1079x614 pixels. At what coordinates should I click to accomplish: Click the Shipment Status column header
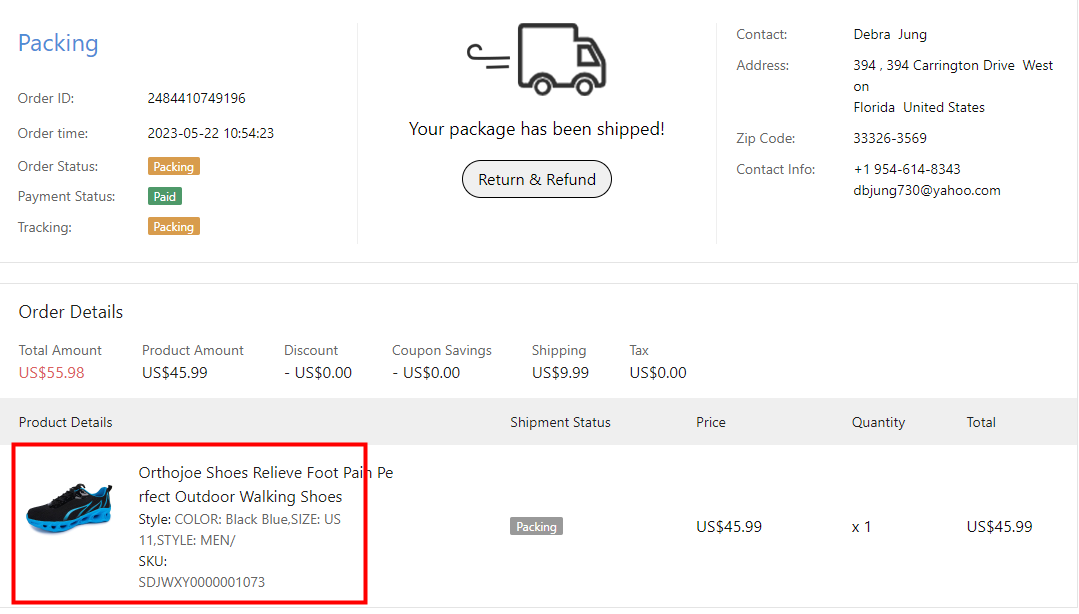click(560, 422)
